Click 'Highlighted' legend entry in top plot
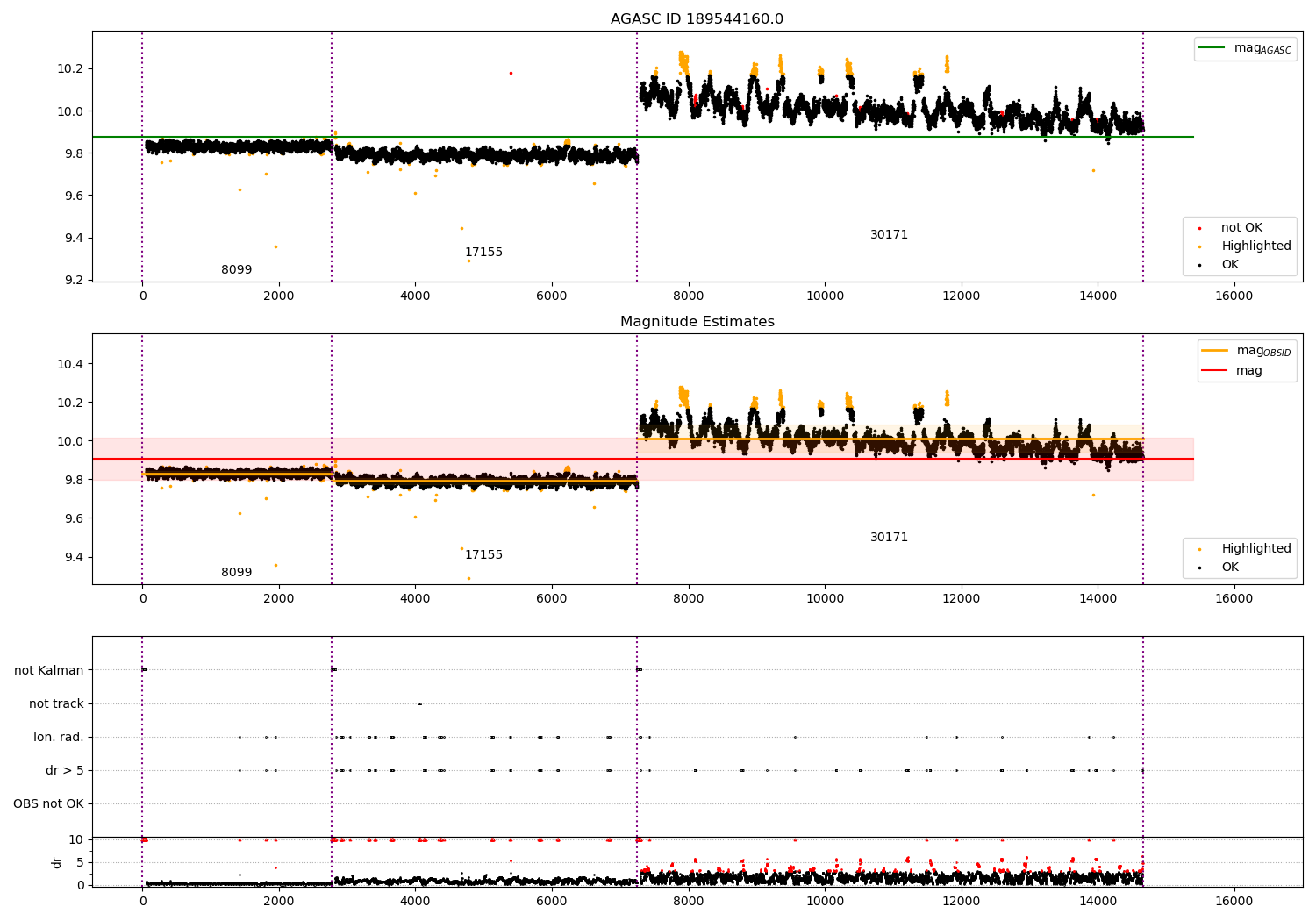 [1245, 246]
